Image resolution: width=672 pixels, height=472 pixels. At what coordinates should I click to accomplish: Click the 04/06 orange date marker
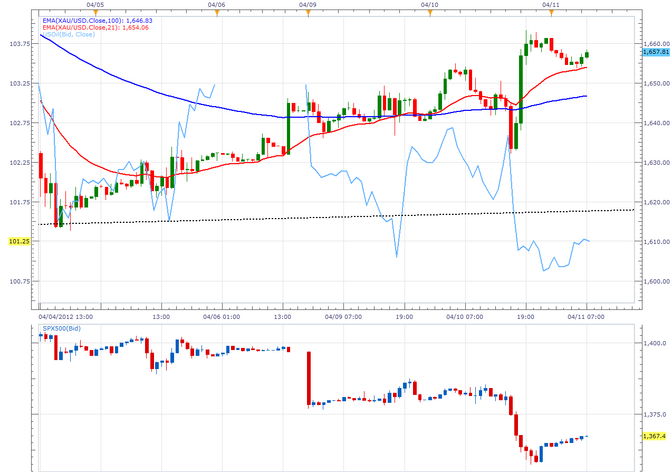coord(214,9)
